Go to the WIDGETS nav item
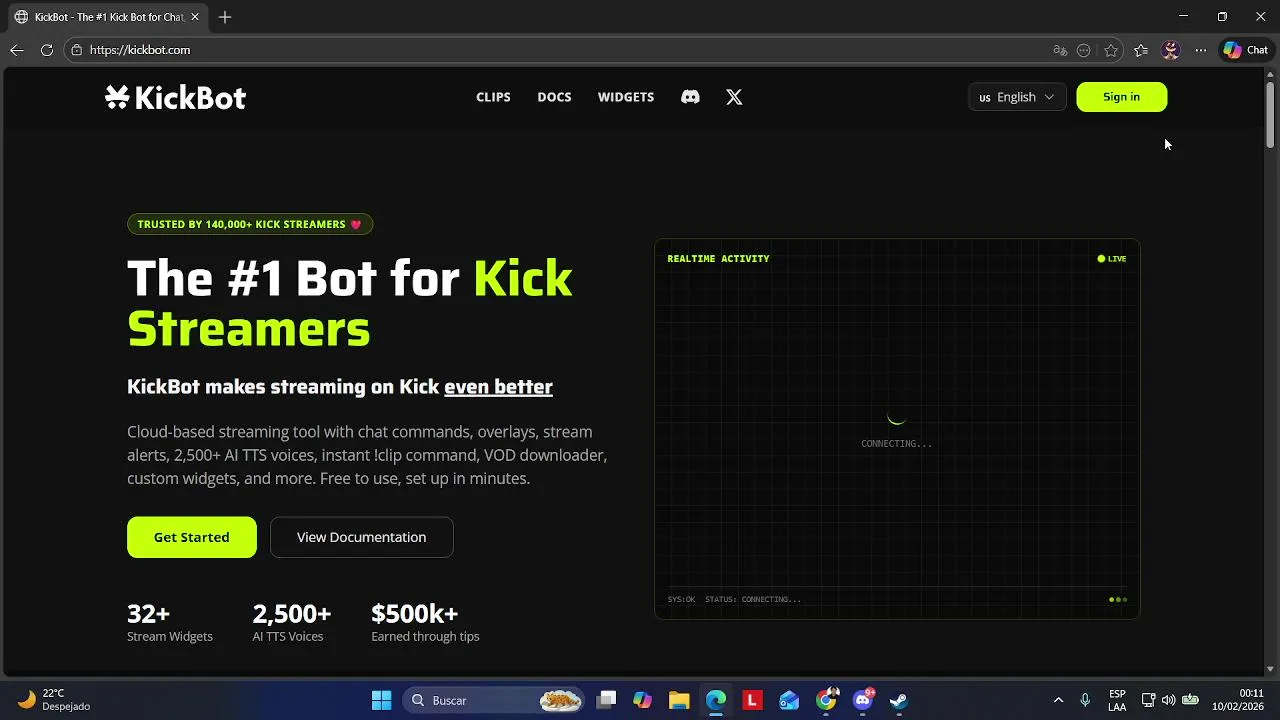Viewport: 1280px width, 720px height. (x=626, y=97)
